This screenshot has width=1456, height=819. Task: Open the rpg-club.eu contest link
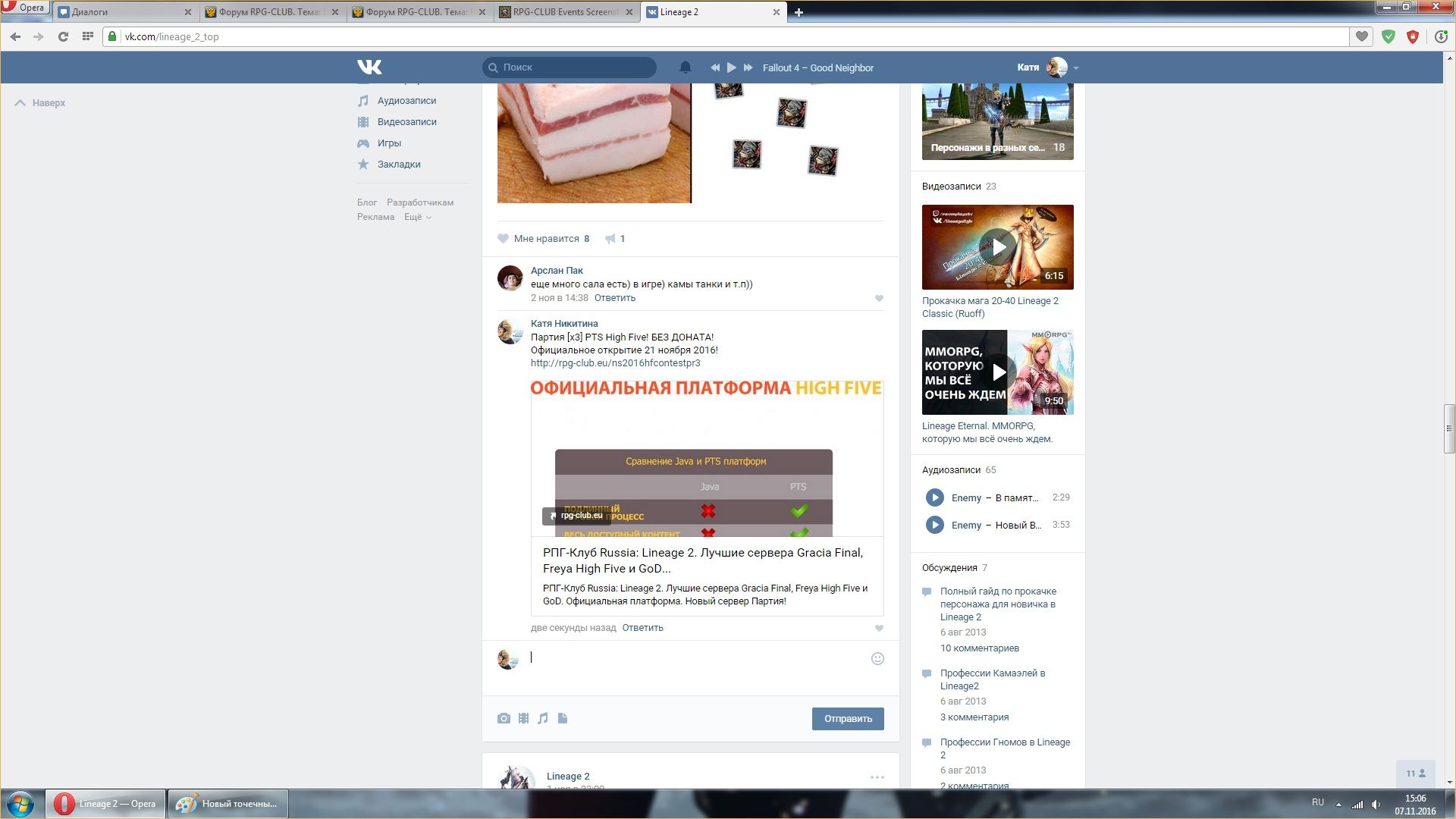point(615,363)
